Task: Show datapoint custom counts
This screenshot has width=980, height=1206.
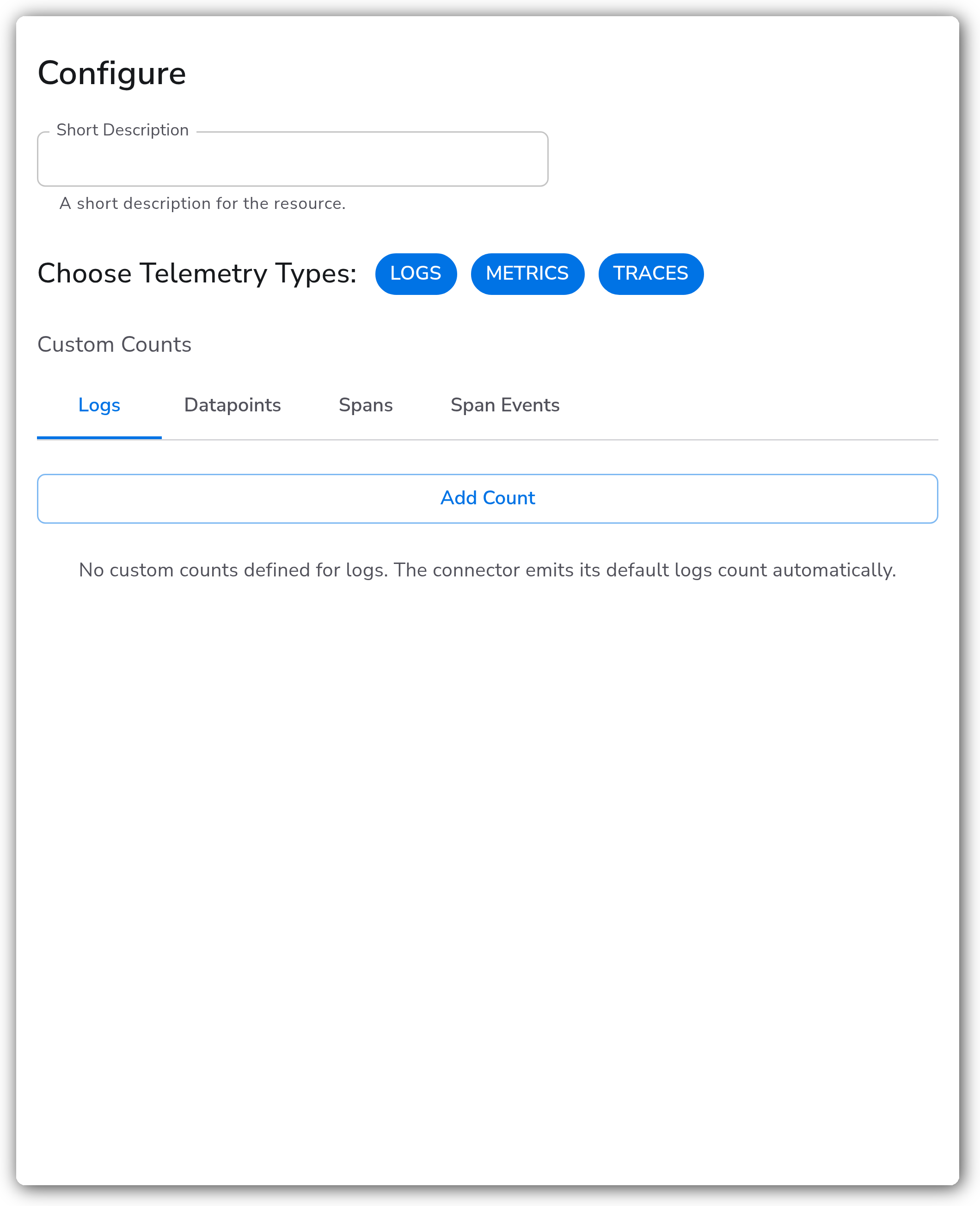Action: (x=232, y=405)
